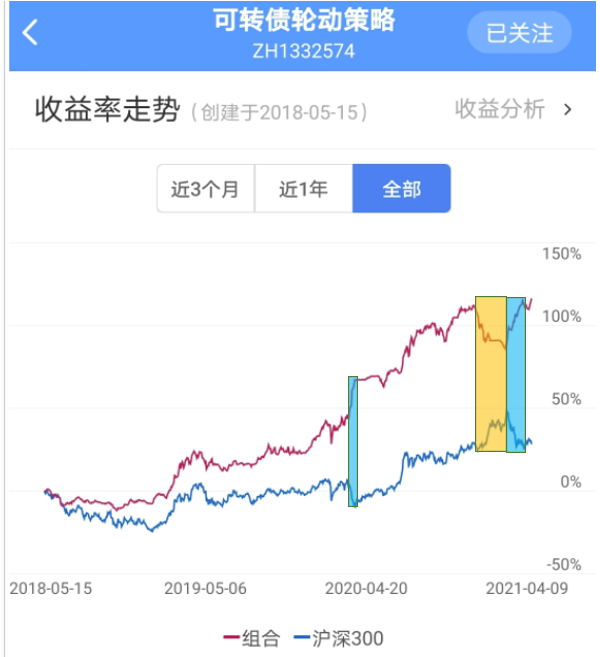Click the rightmost blue highlighted chart region
This screenshot has width=600, height=657.
(x=516, y=374)
